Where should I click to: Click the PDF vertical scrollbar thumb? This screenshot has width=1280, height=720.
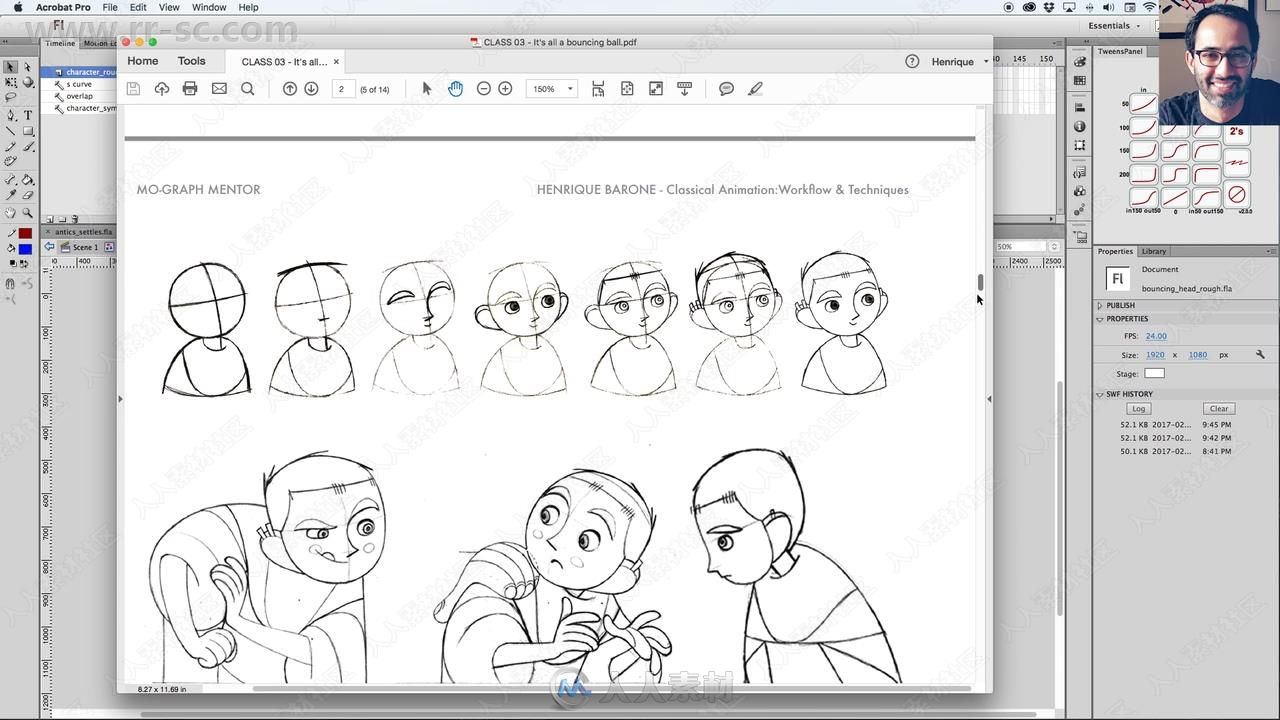pyautogui.click(x=981, y=282)
